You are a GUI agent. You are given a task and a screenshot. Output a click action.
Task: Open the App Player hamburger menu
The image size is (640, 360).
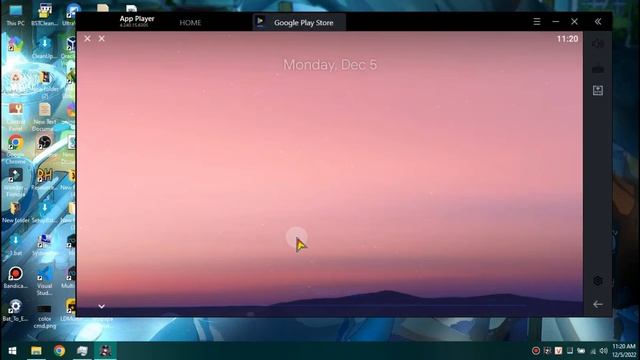point(537,22)
